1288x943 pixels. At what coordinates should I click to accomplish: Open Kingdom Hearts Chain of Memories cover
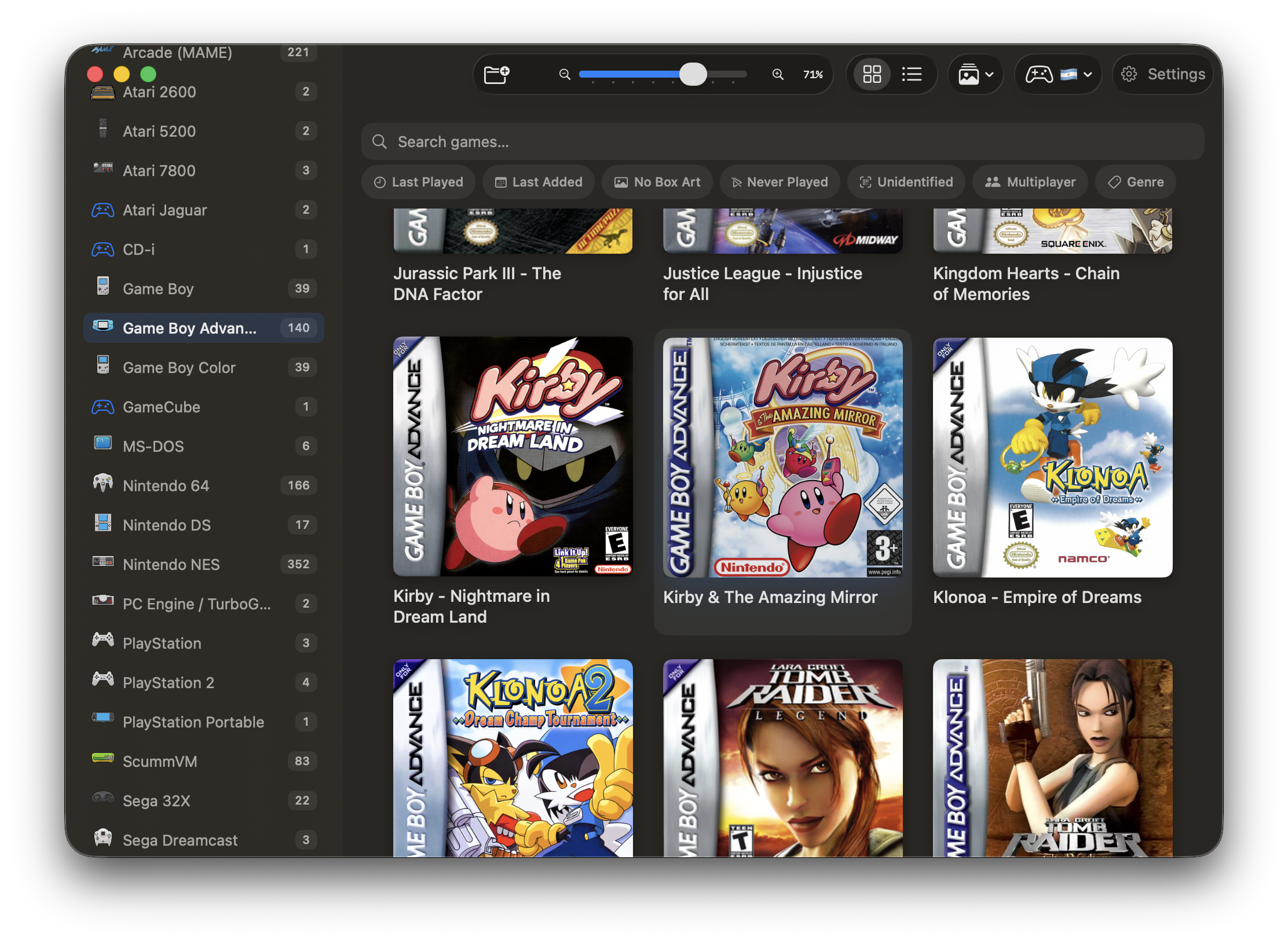tap(1052, 231)
